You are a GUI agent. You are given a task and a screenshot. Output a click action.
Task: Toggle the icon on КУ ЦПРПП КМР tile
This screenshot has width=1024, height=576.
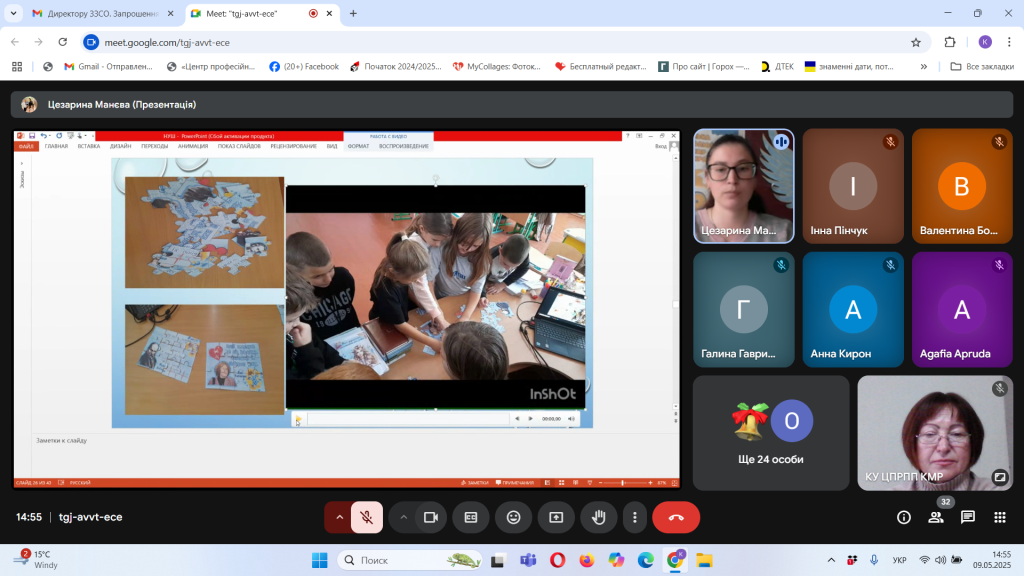(x=999, y=477)
